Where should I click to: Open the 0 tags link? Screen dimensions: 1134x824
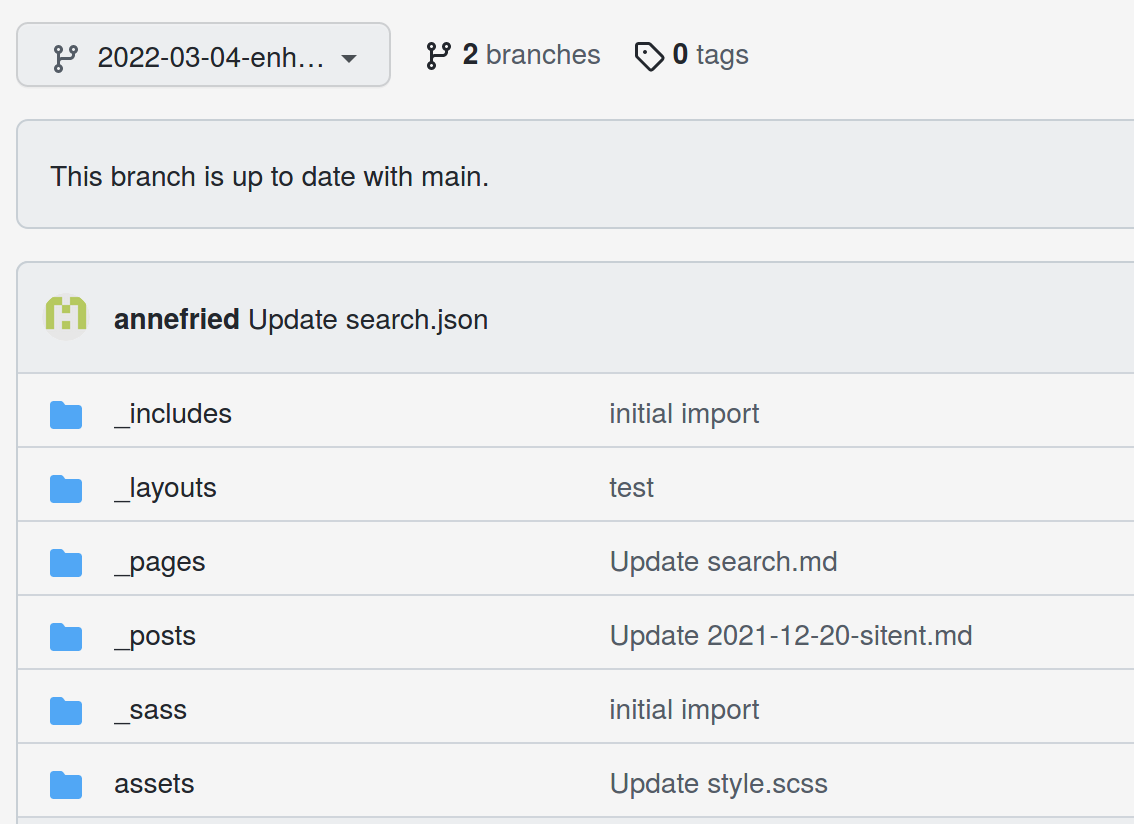(691, 55)
